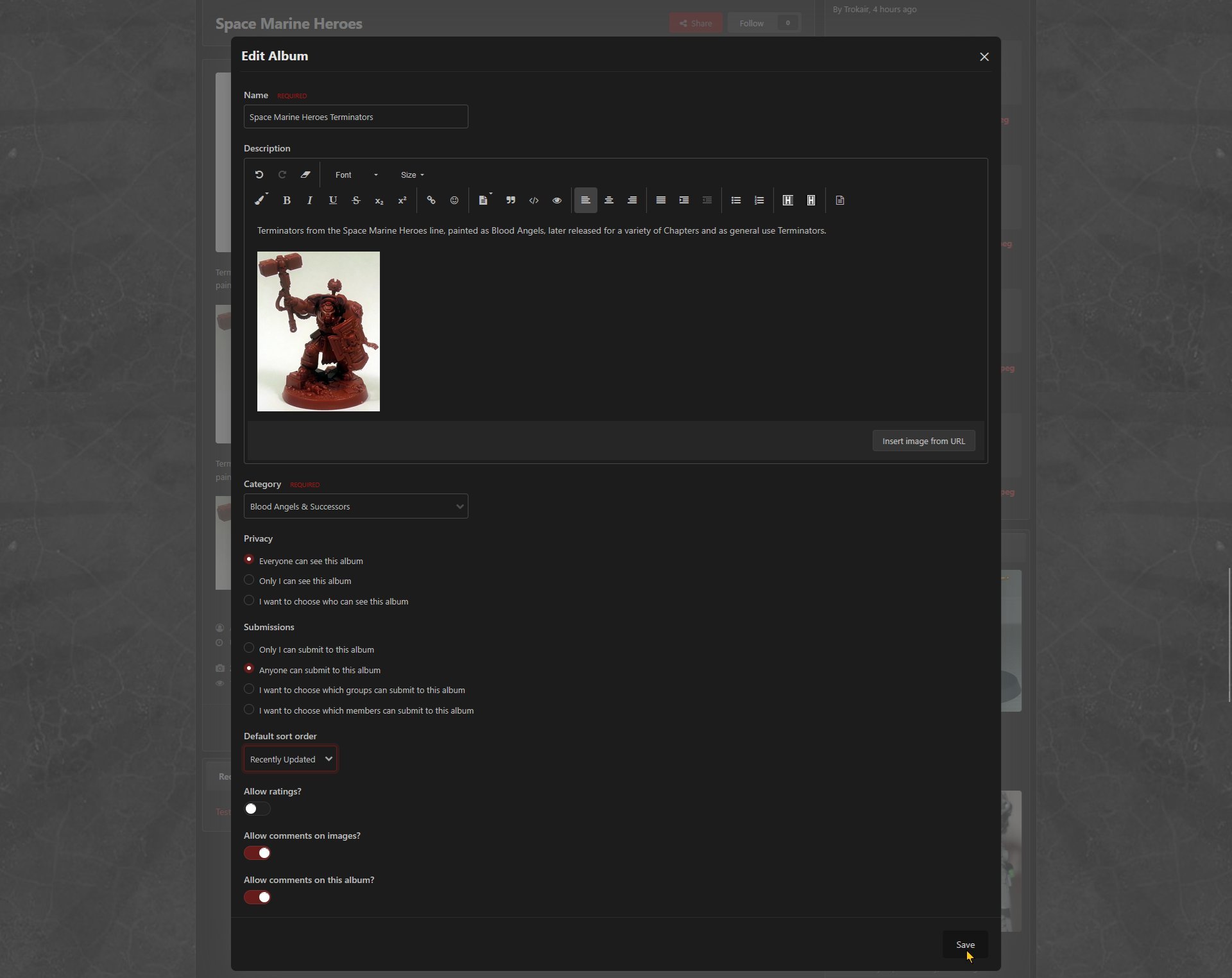Select 'Only I can see this album'
This screenshot has width=1232, height=978.
249,580
